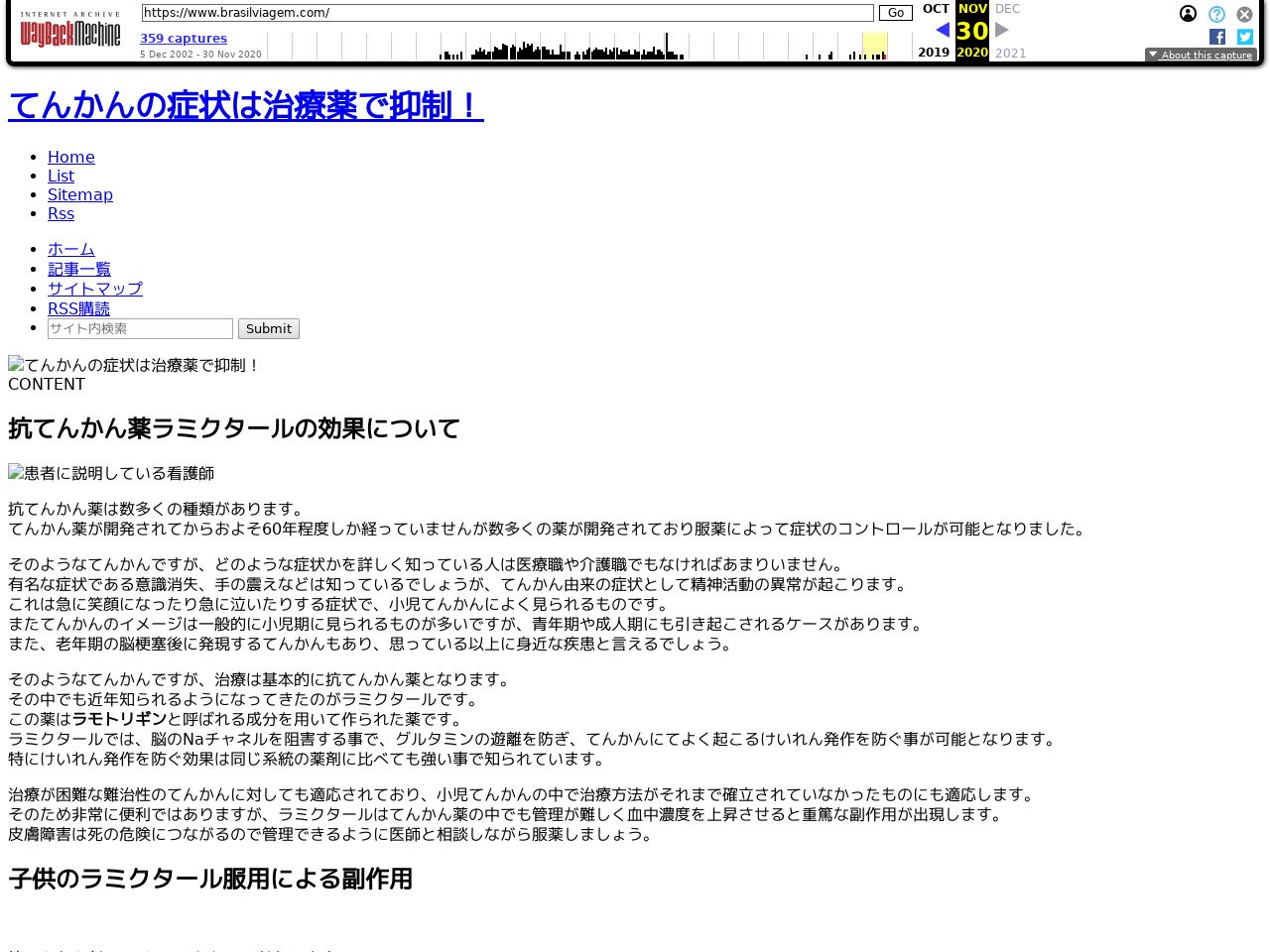This screenshot has height=952, width=1270.
Task: Open the Wayback help question icon
Action: (1216, 14)
